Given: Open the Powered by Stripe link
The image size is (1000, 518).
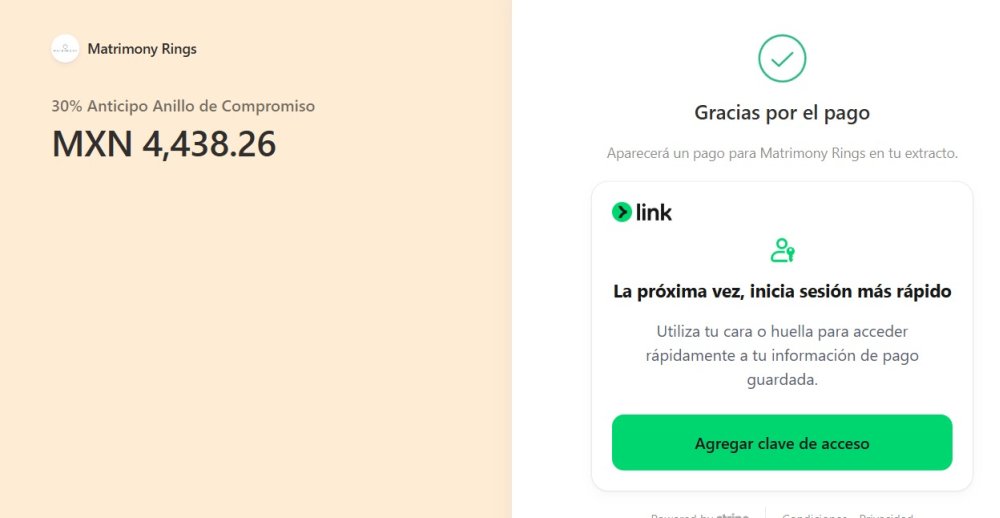Looking at the screenshot, I should pos(700,516).
